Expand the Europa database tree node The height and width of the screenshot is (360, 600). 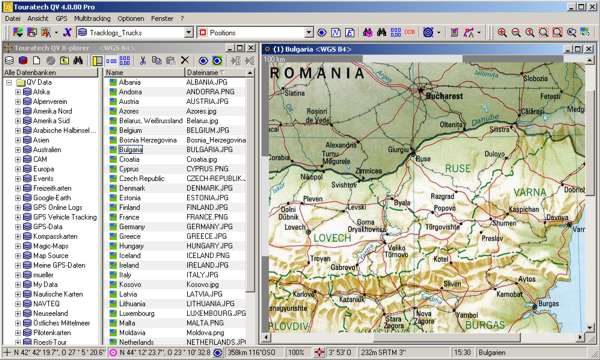click(18, 169)
